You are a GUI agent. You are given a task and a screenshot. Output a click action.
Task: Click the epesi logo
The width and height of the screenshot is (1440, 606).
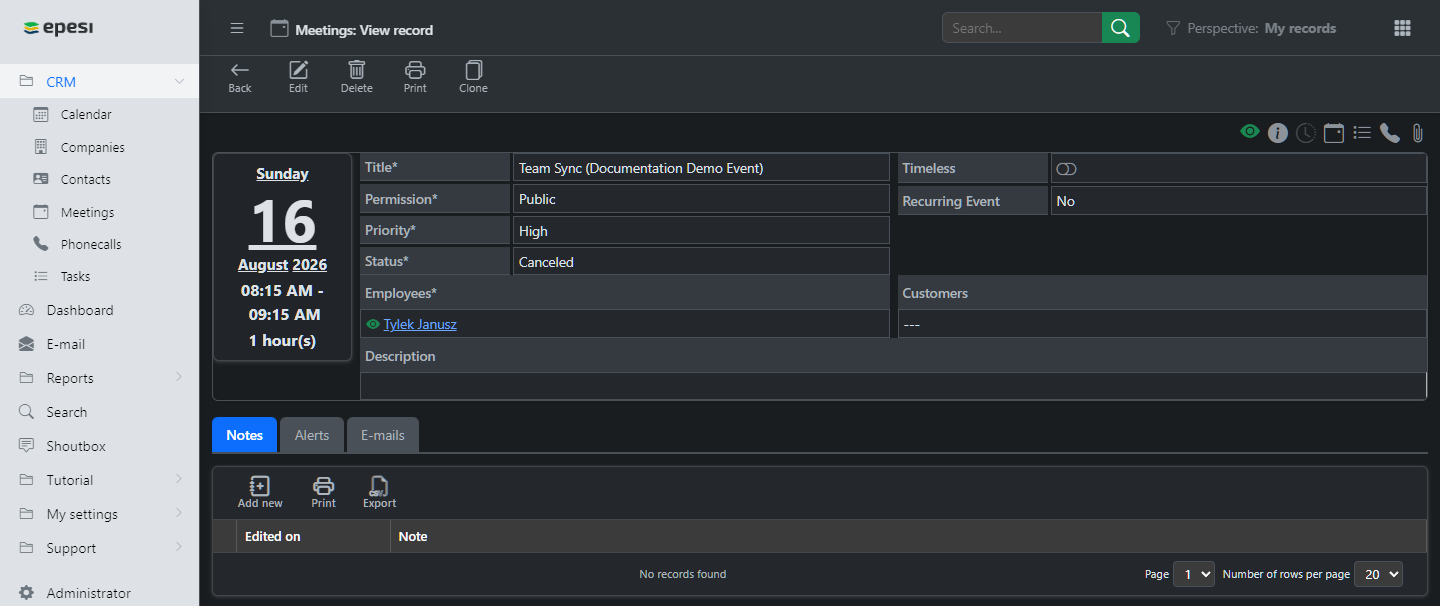tap(58, 27)
